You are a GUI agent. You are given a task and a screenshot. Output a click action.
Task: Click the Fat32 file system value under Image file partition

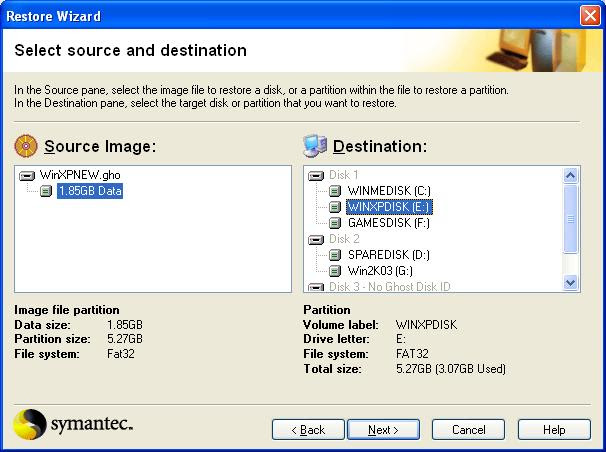pos(121,354)
